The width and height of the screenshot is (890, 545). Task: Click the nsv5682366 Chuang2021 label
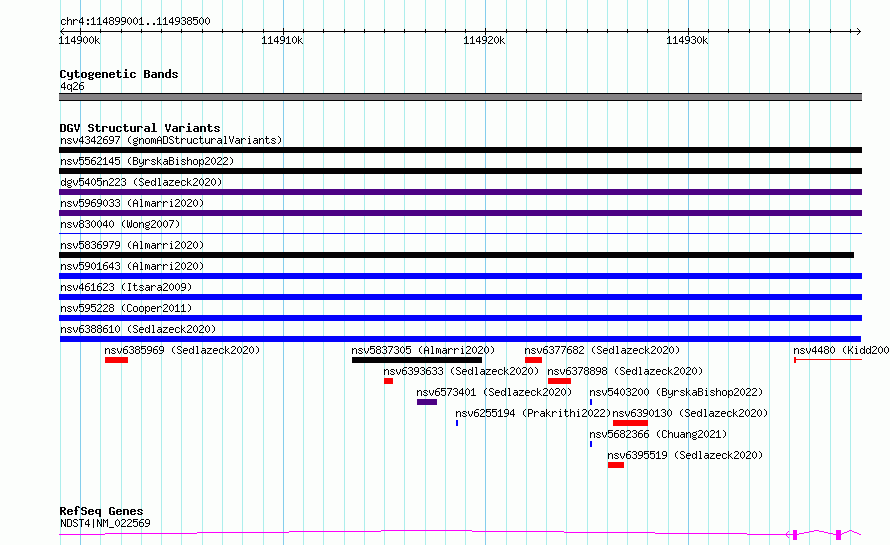tap(658, 434)
